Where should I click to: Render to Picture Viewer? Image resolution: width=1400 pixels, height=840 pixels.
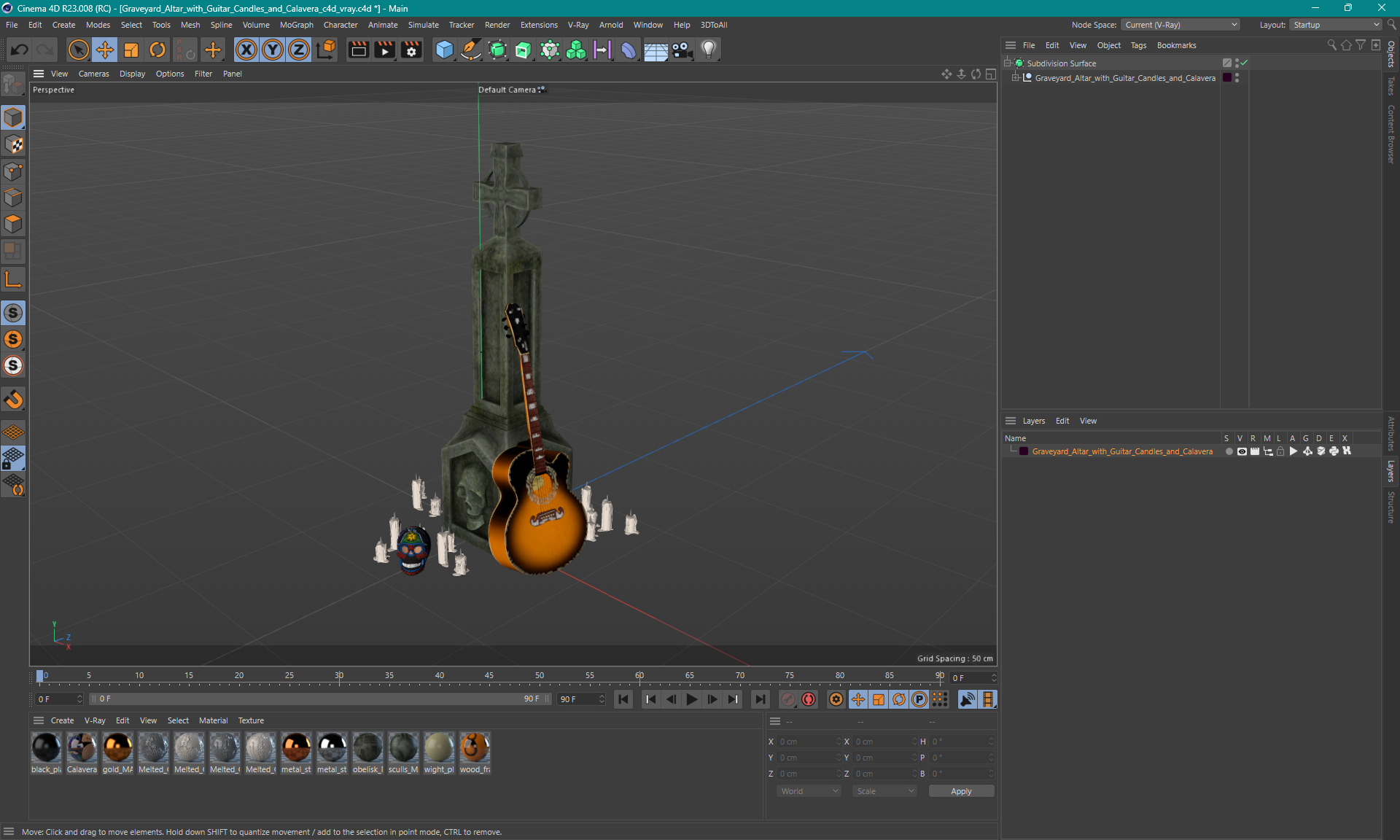pyautogui.click(x=385, y=50)
